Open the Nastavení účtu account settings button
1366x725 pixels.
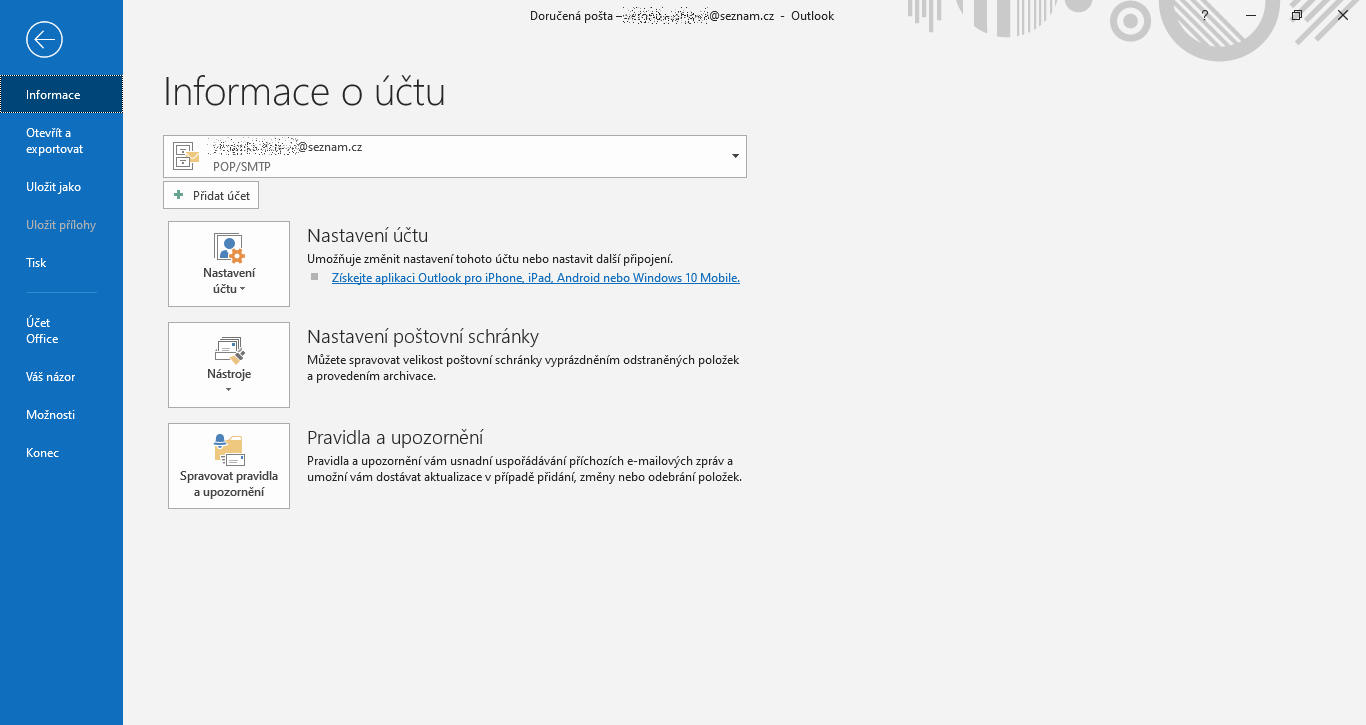(229, 264)
